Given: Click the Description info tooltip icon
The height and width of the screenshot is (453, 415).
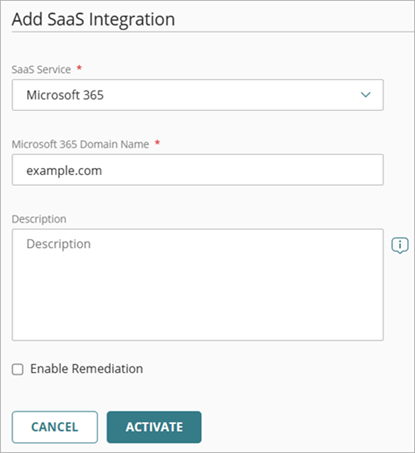Looking at the screenshot, I should [x=400, y=246].
